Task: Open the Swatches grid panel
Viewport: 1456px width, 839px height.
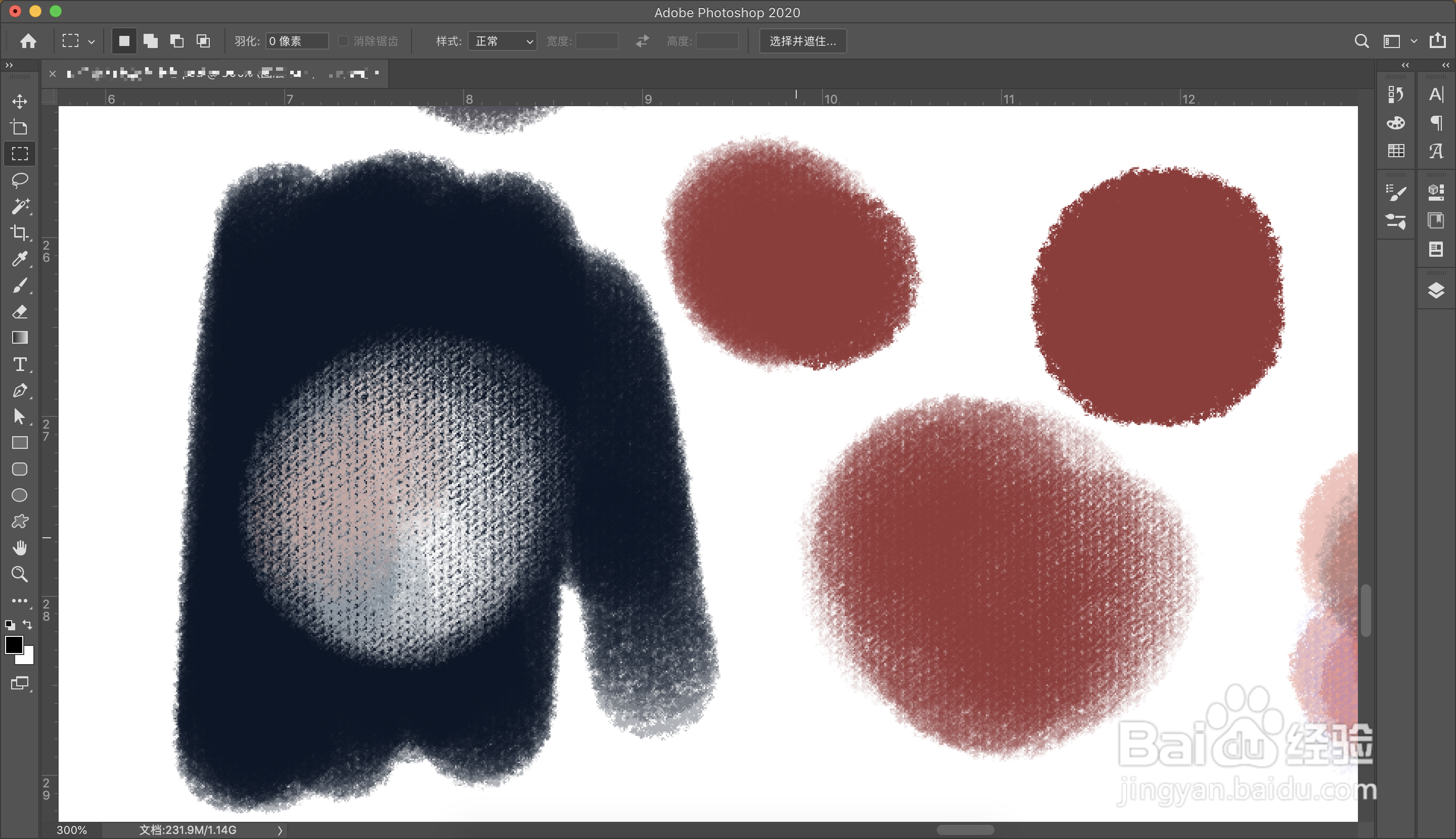Action: tap(1395, 151)
